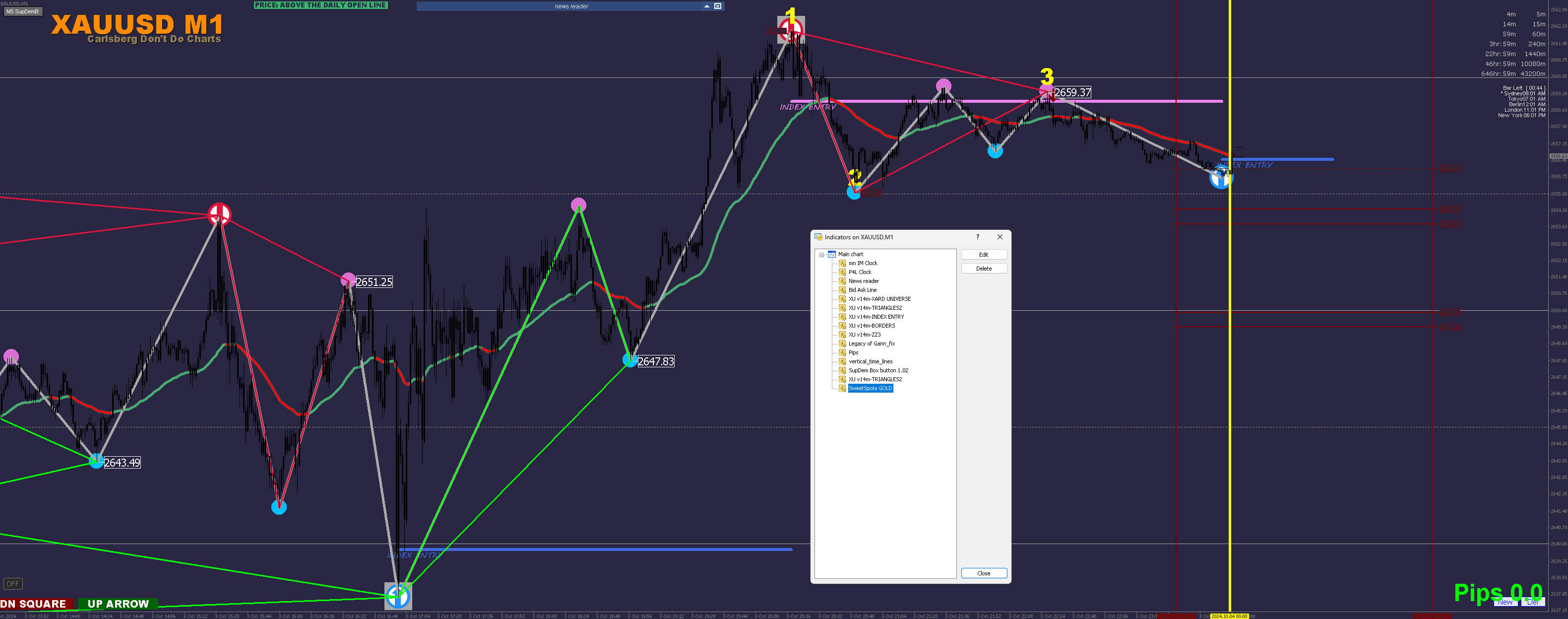
Task: Click the blue up-arrow circle at the chart bottom
Action: tap(398, 596)
